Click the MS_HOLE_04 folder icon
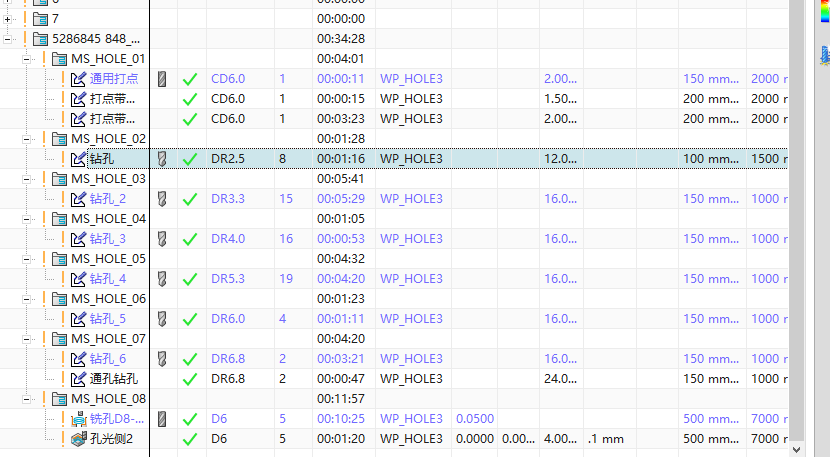 (x=59, y=219)
